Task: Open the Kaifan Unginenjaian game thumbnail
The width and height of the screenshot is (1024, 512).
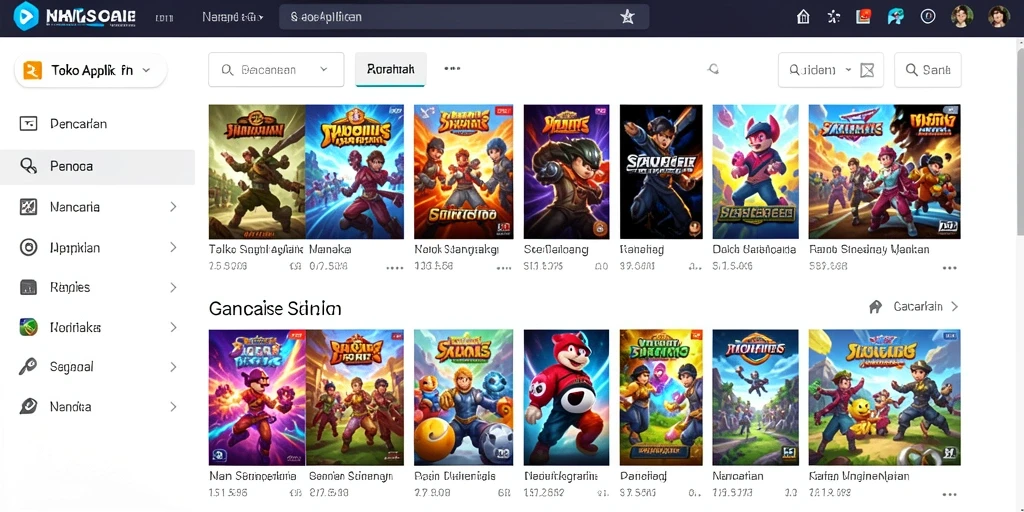Action: click(884, 397)
